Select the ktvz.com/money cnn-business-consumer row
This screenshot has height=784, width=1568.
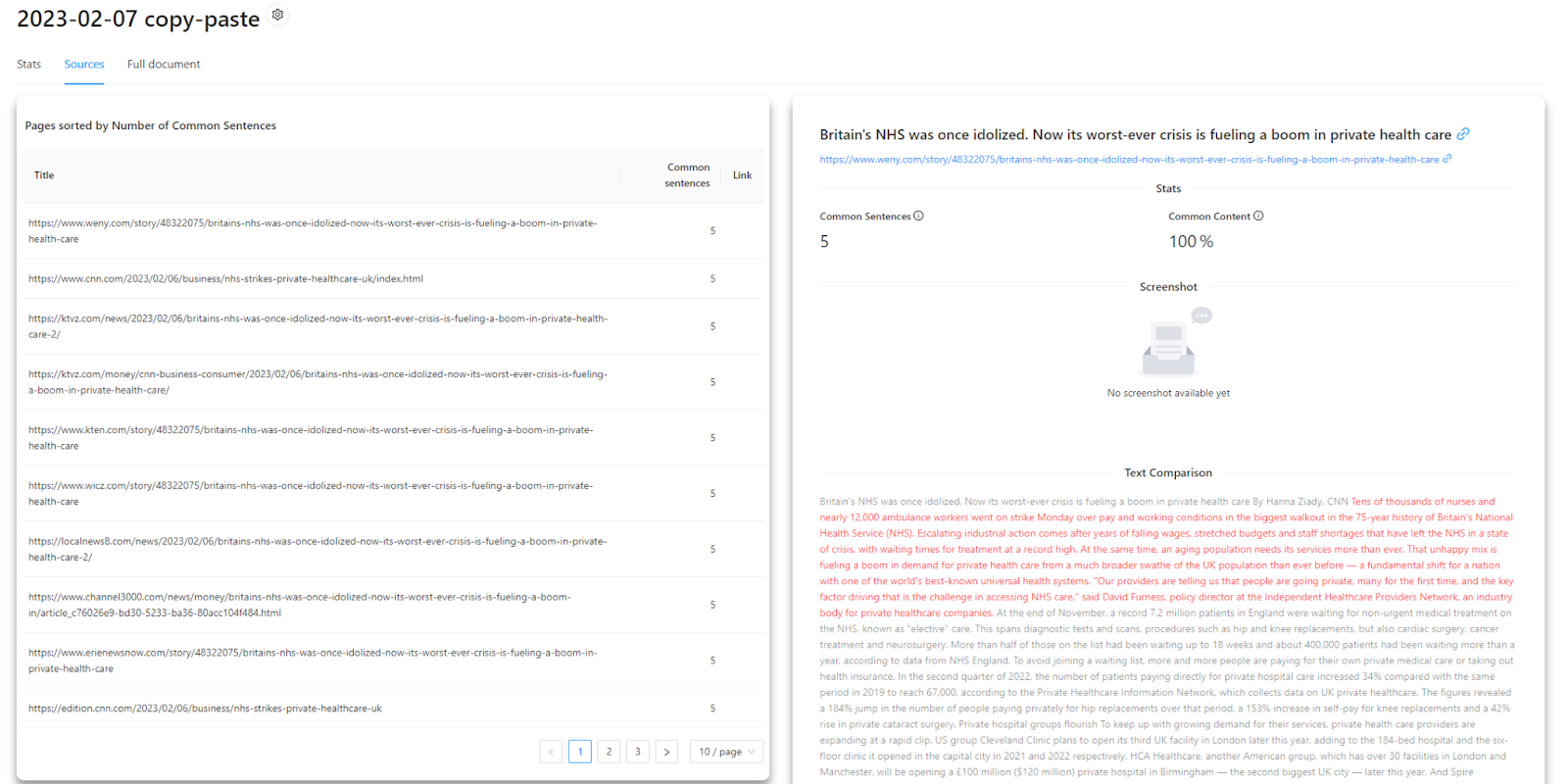pos(393,382)
